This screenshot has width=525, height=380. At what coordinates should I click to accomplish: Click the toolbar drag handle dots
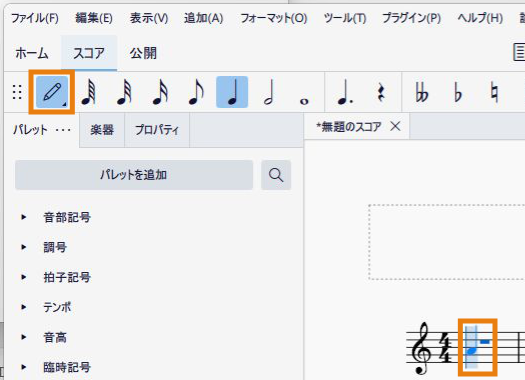click(x=17, y=92)
